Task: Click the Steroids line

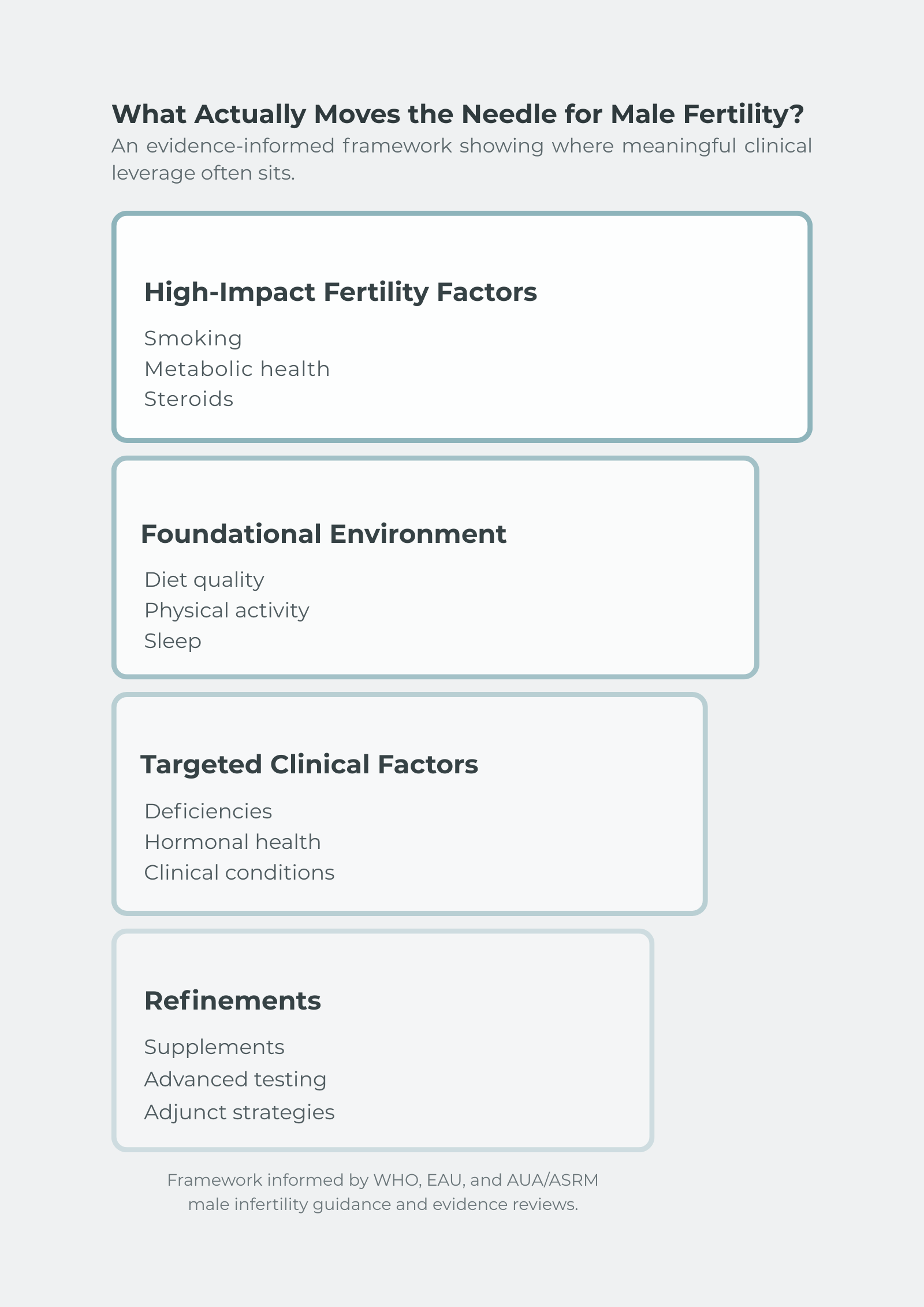Action: 189,399
